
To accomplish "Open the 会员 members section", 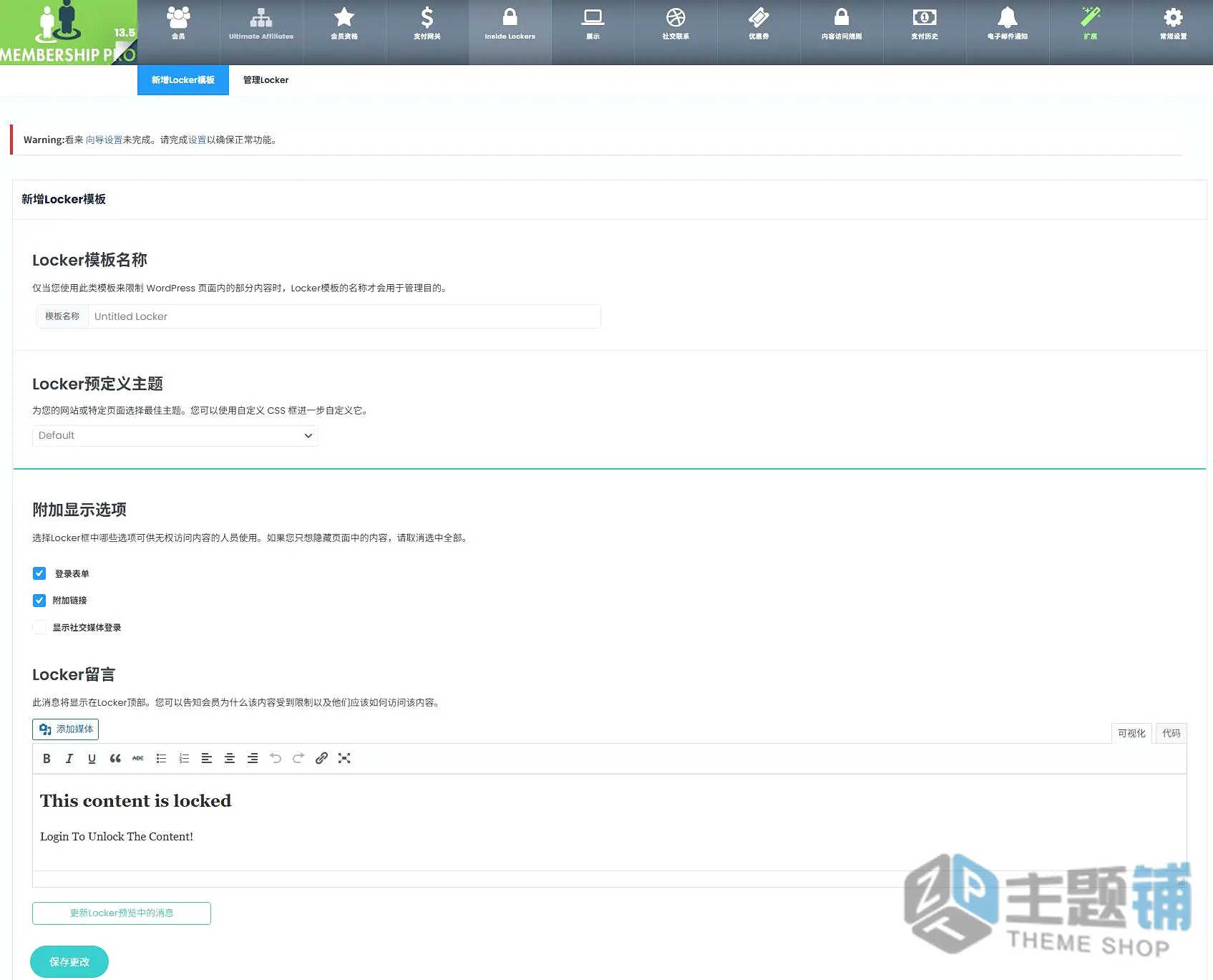I will tap(178, 32).
